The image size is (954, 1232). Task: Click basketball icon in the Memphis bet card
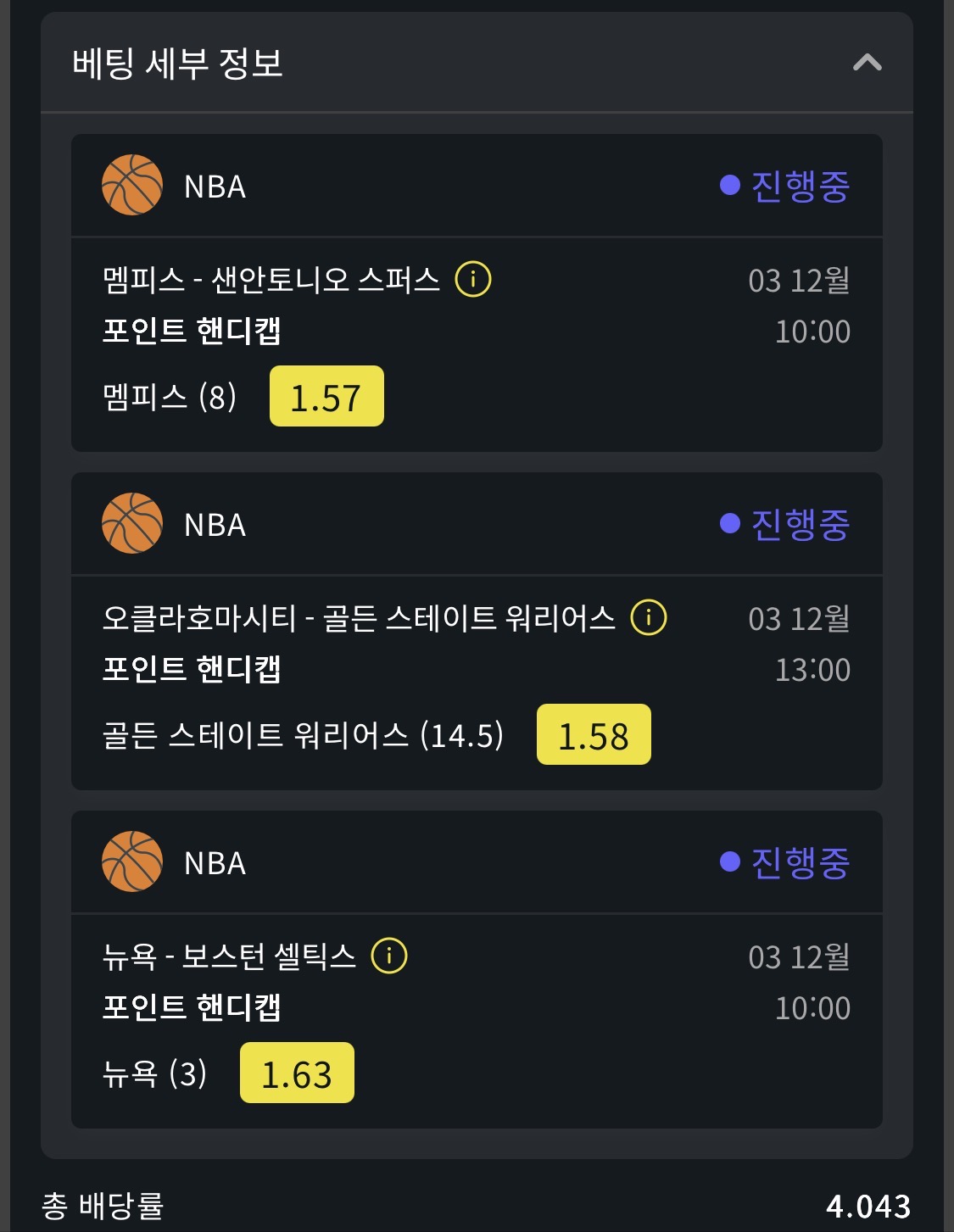(x=132, y=185)
